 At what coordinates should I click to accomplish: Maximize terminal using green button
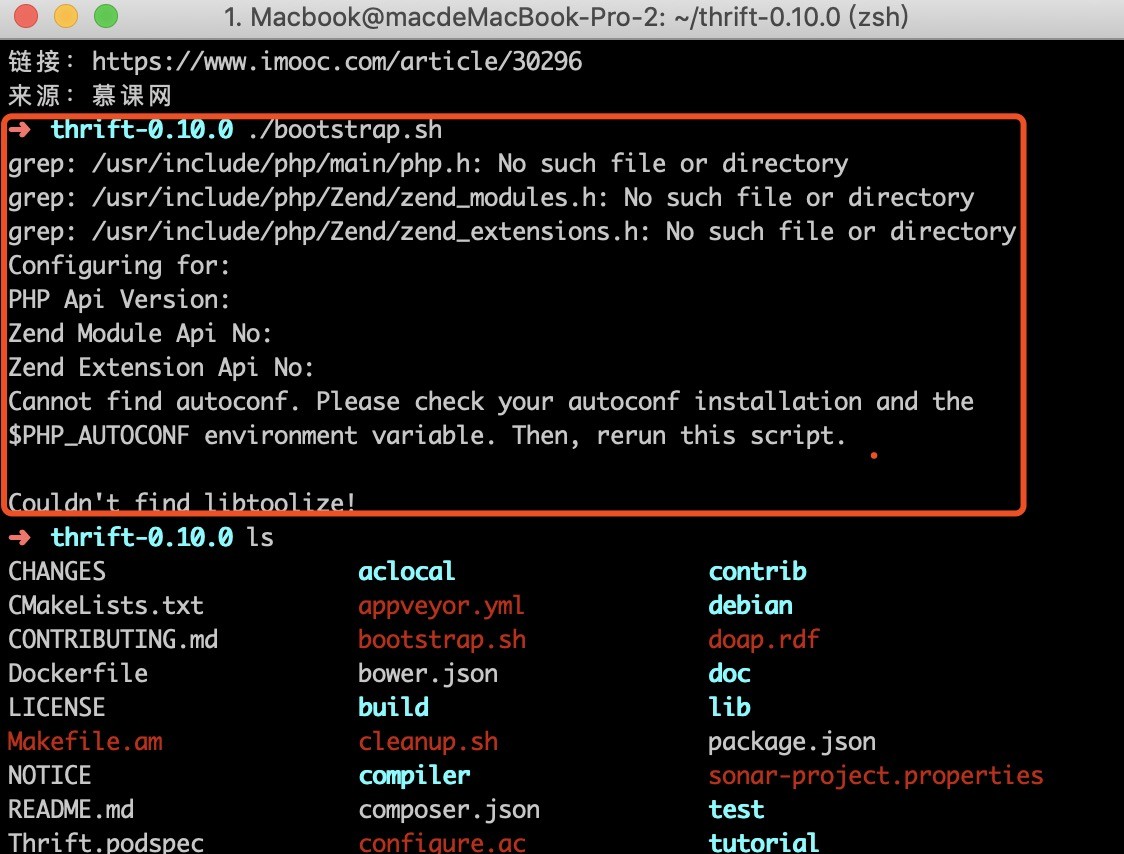(x=105, y=16)
